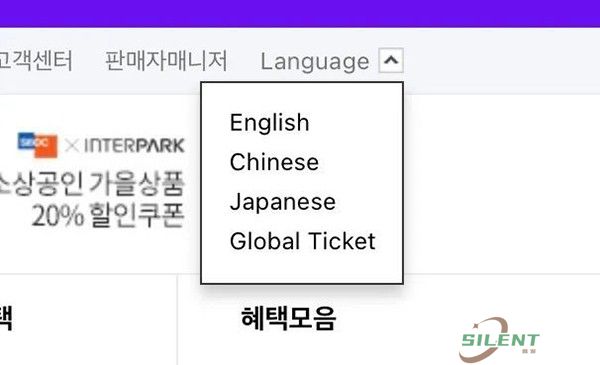Open the 소상공인 가을상품 banner text
The width and height of the screenshot is (600, 365).
[x=92, y=184]
